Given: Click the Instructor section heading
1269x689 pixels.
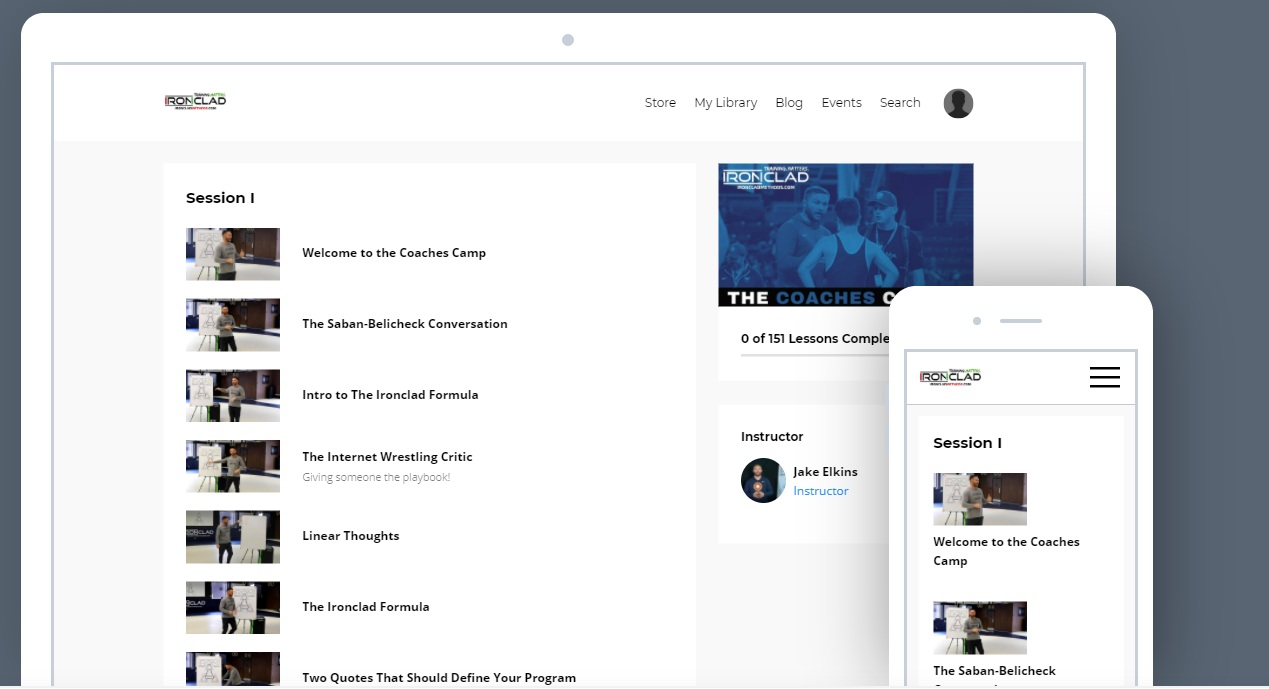Looking at the screenshot, I should [x=772, y=437].
